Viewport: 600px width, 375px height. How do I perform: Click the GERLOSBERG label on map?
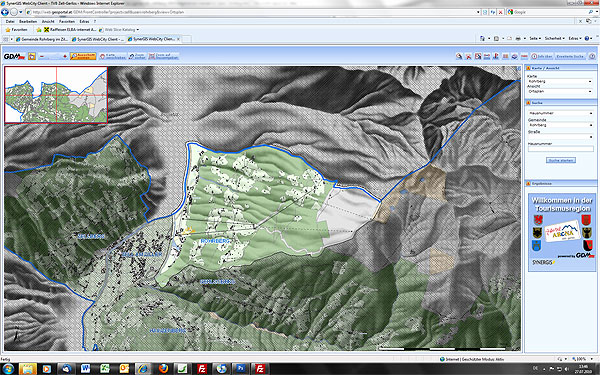[217, 282]
